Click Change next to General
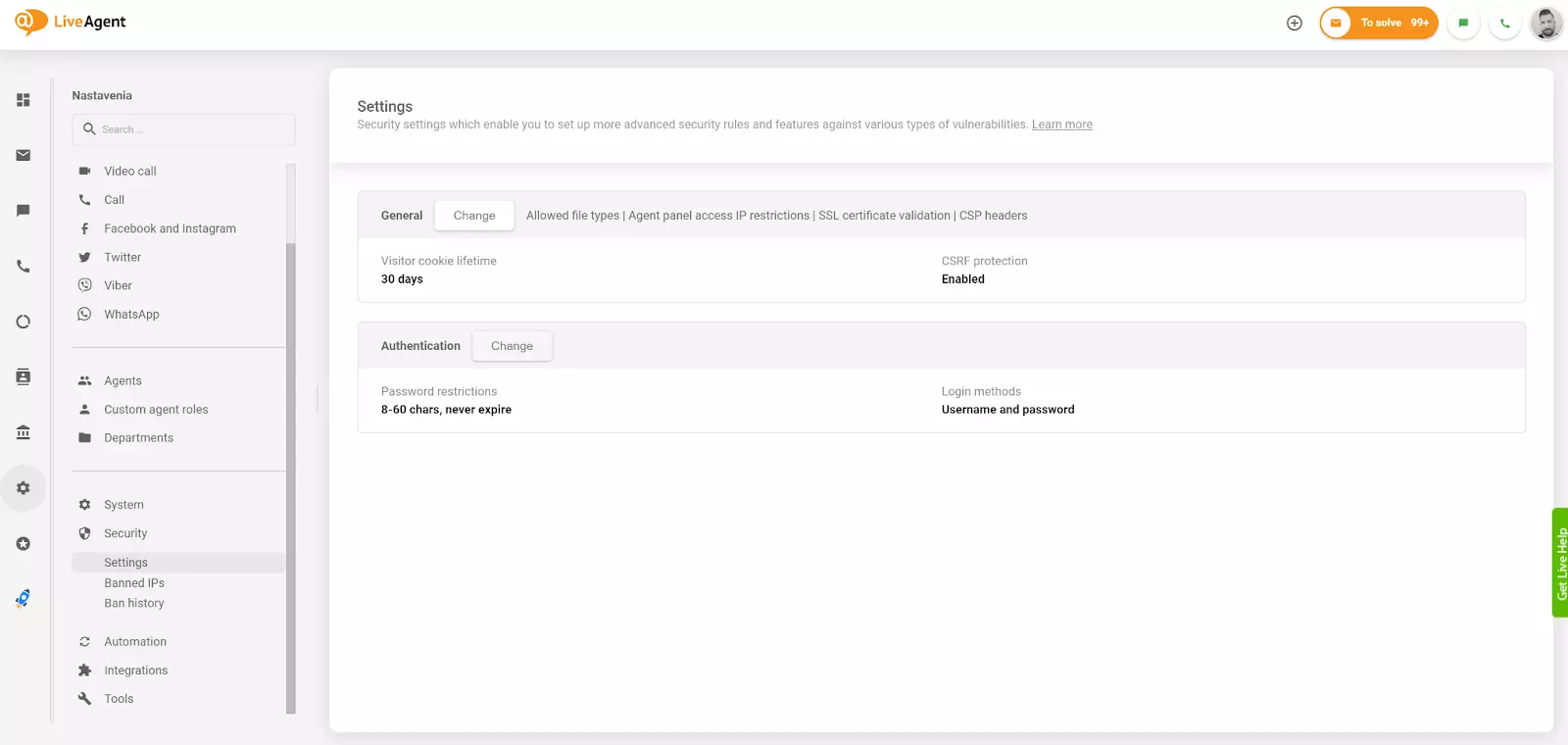 point(474,216)
